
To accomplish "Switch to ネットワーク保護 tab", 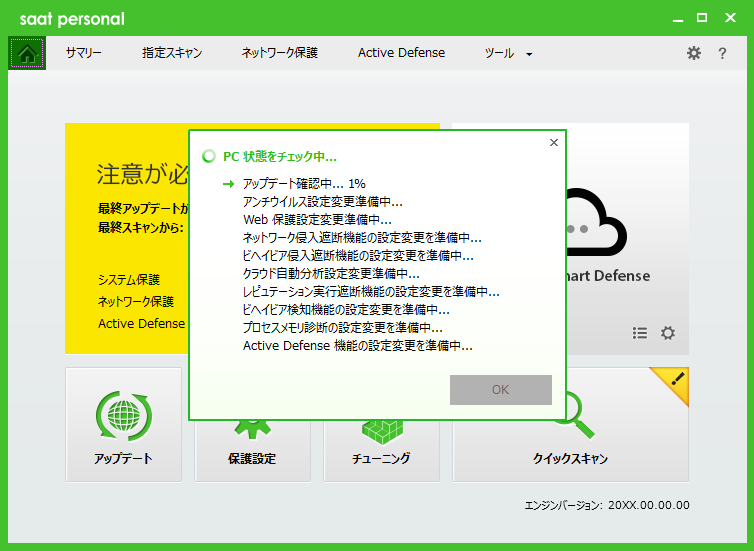I will point(279,53).
